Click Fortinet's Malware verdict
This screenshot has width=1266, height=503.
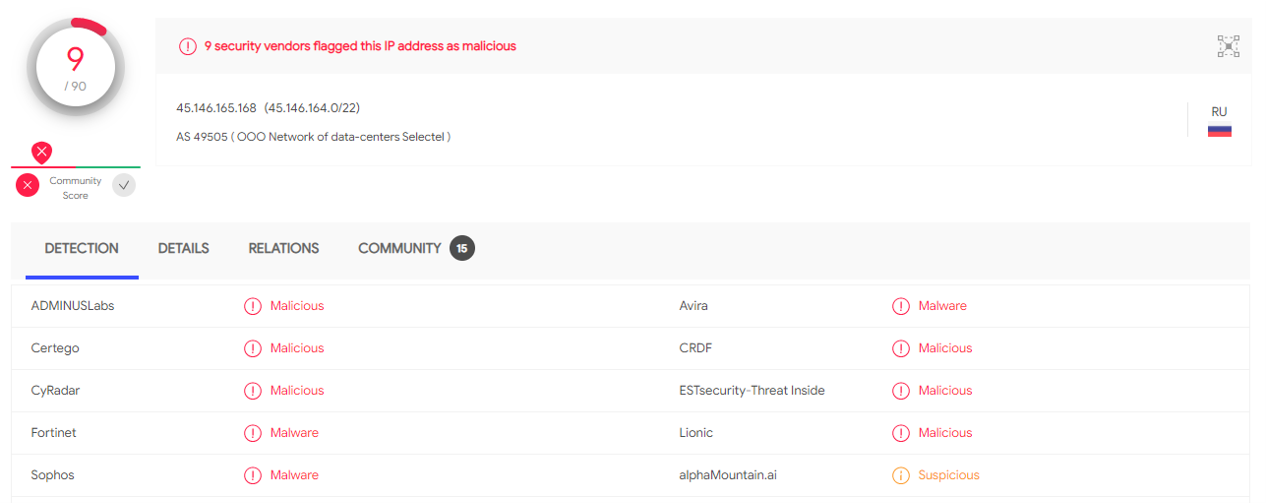click(x=294, y=433)
